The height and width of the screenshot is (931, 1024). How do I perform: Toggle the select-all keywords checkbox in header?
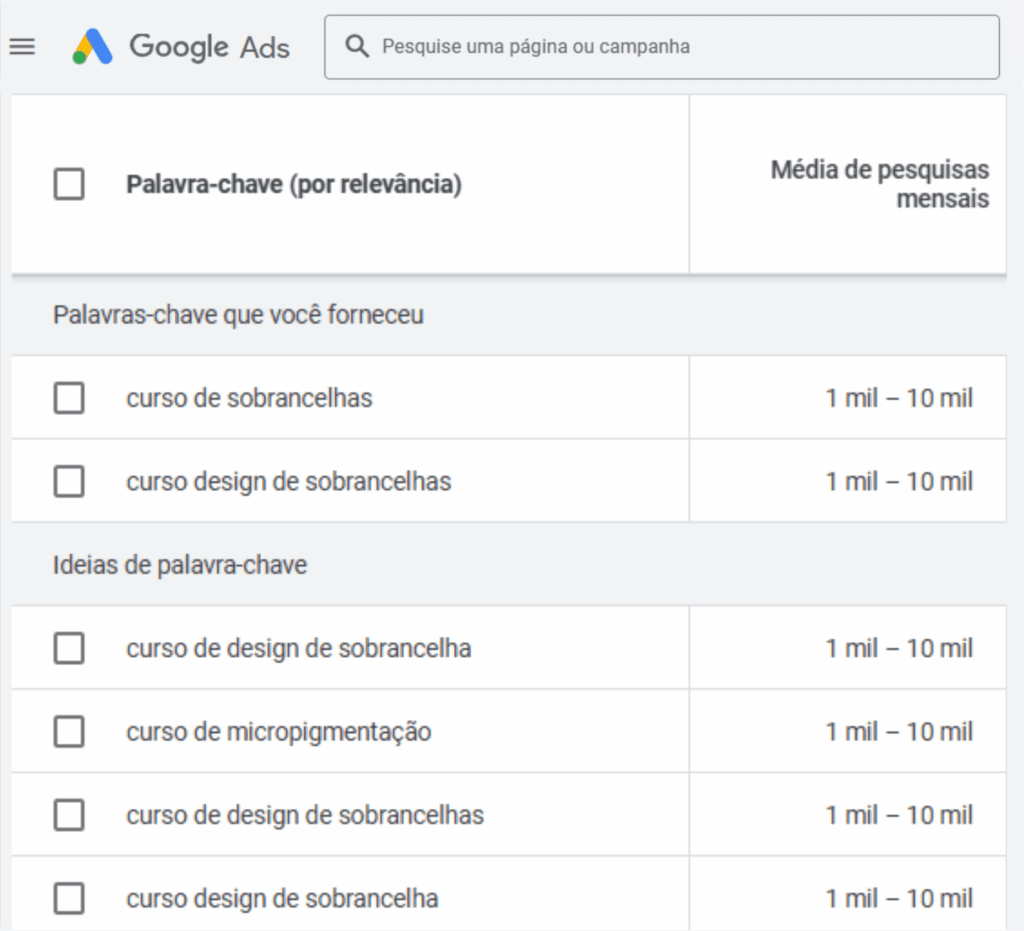click(69, 185)
